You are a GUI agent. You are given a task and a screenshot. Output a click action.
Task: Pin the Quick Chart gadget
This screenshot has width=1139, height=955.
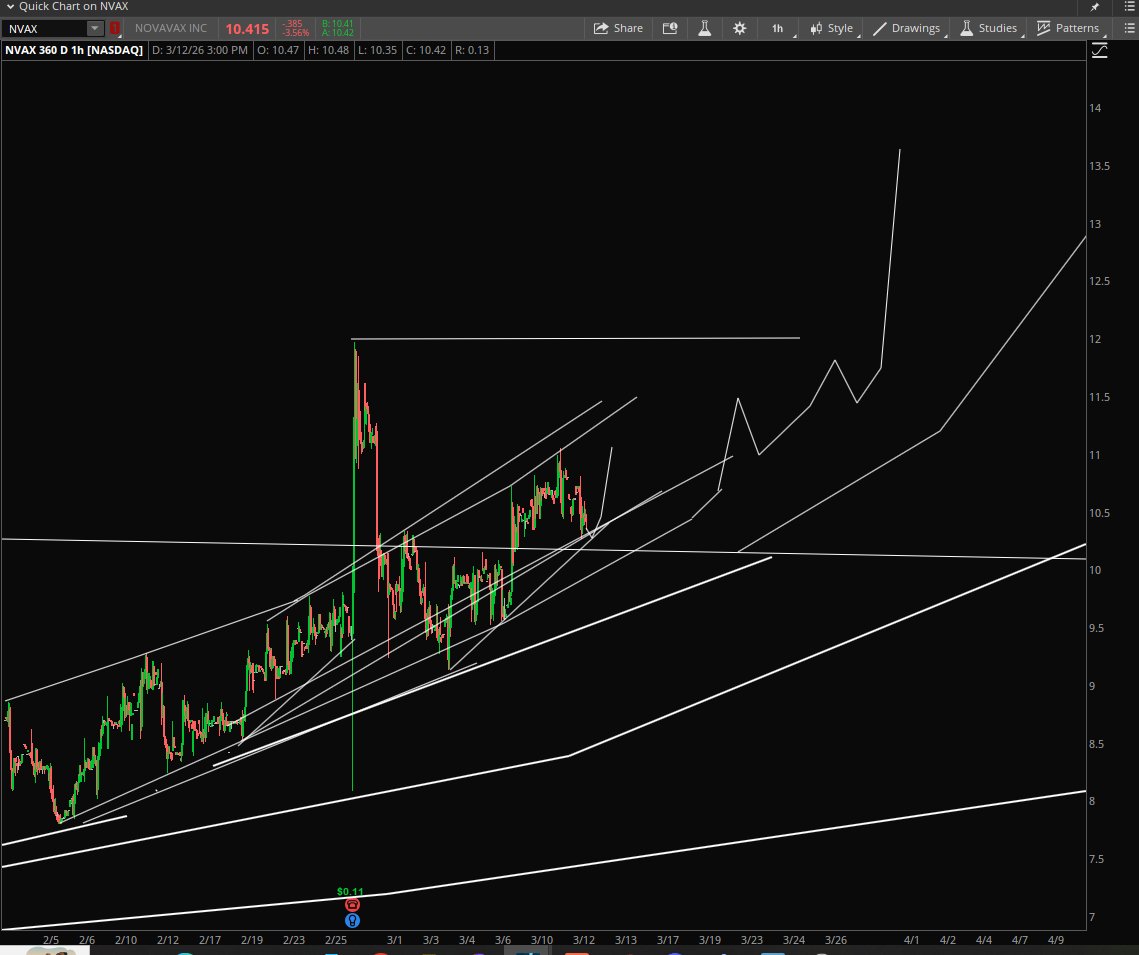coord(1095,7)
